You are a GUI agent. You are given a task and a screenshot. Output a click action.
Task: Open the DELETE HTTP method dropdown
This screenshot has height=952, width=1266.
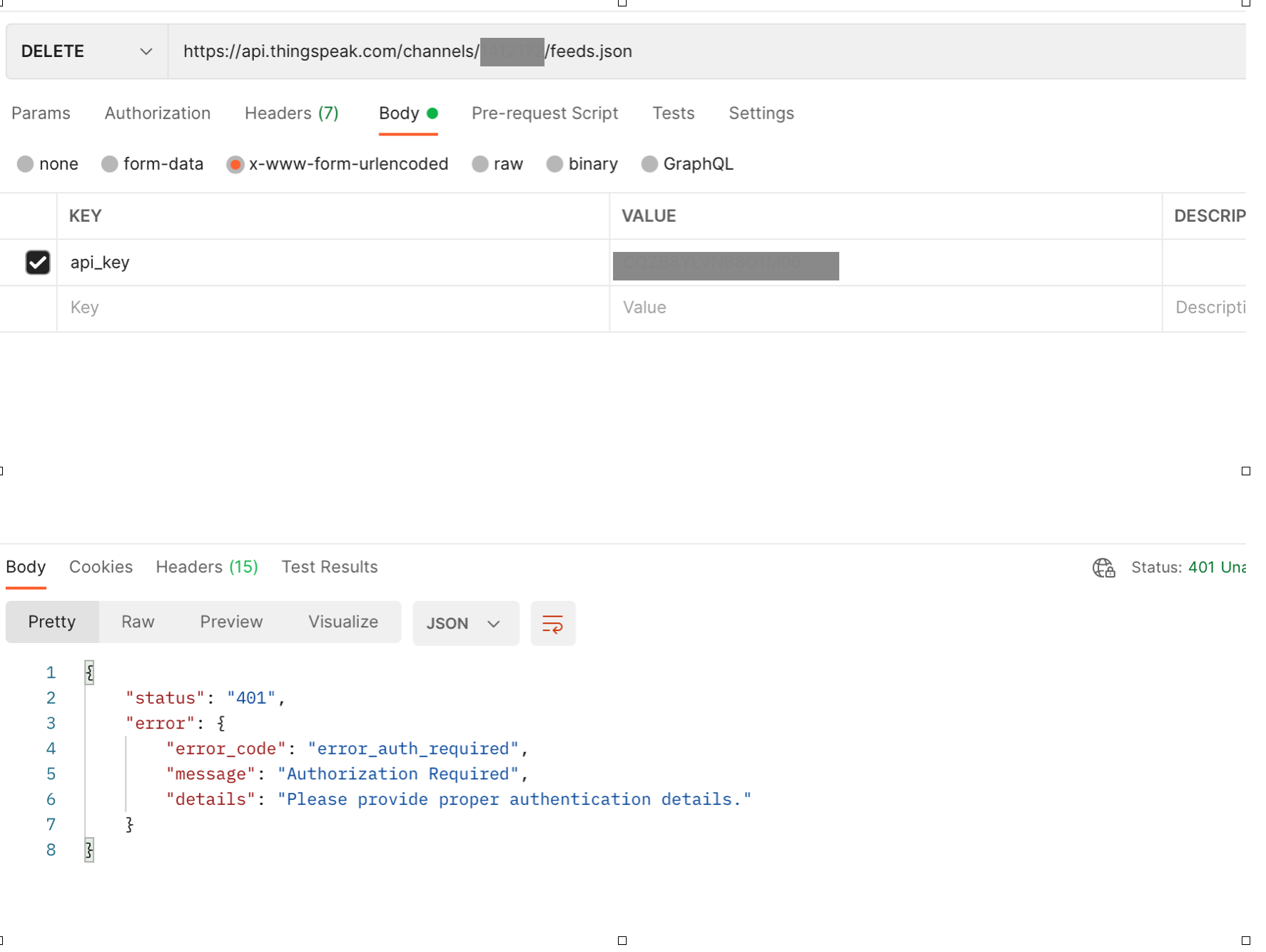[87, 51]
